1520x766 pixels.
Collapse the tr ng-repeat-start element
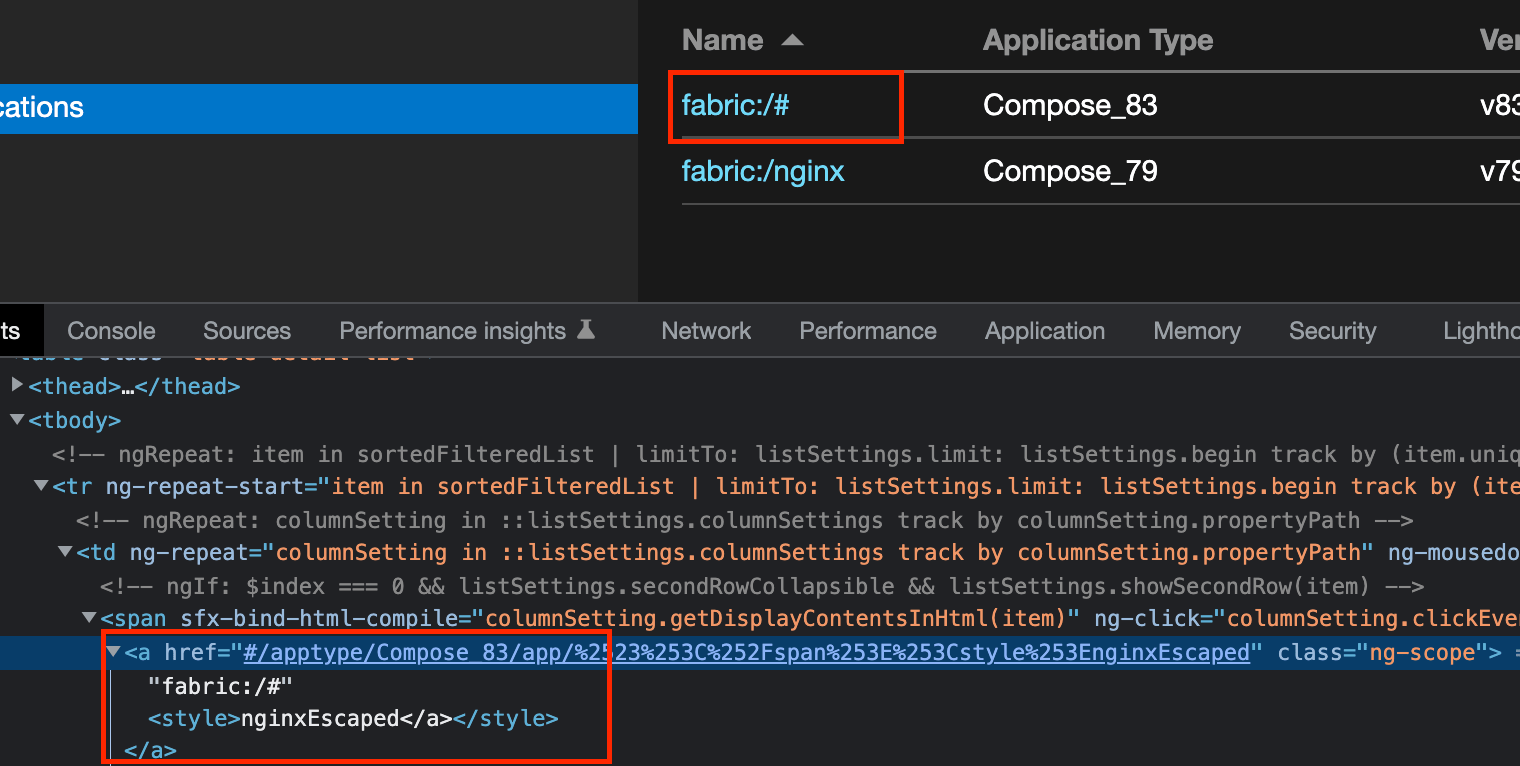click(40, 486)
